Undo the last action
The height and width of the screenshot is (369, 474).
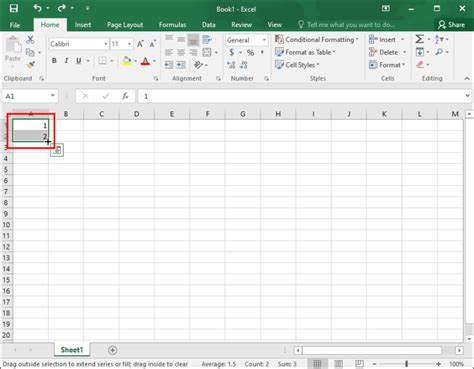(37, 8)
